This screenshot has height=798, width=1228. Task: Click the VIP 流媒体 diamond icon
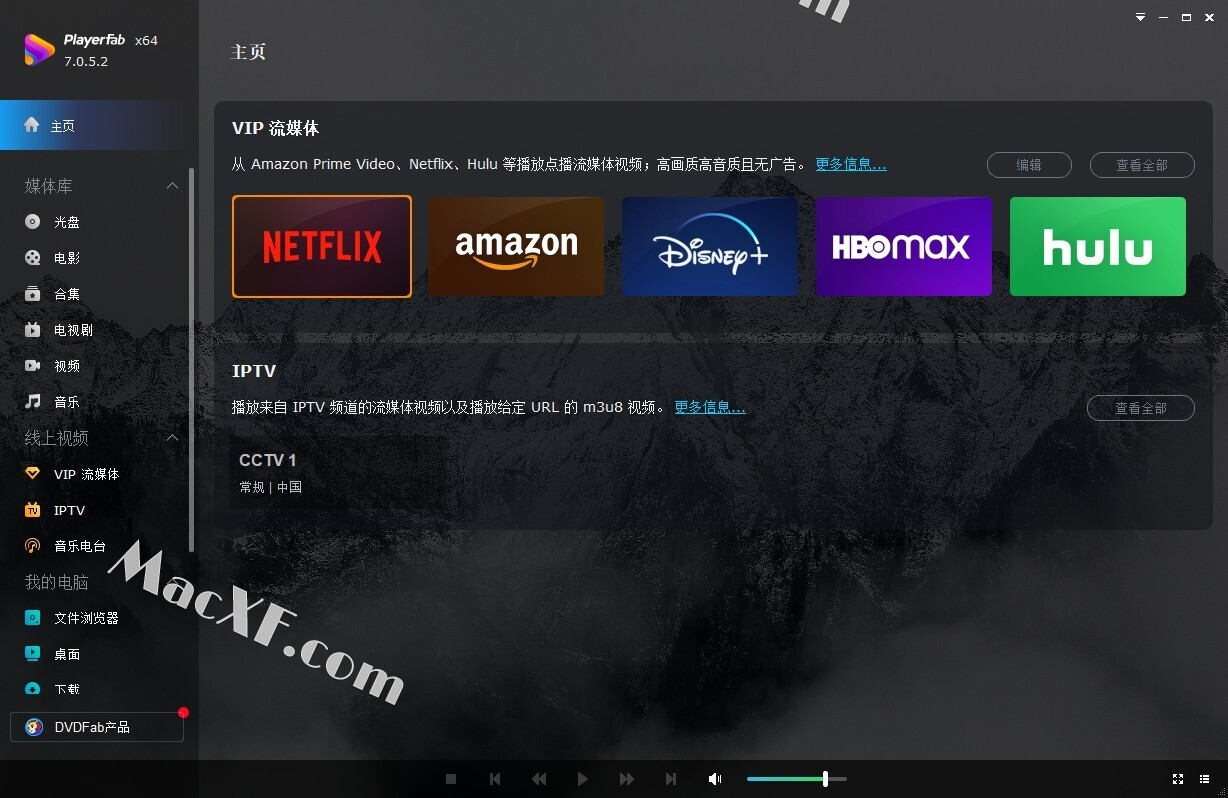click(x=33, y=474)
